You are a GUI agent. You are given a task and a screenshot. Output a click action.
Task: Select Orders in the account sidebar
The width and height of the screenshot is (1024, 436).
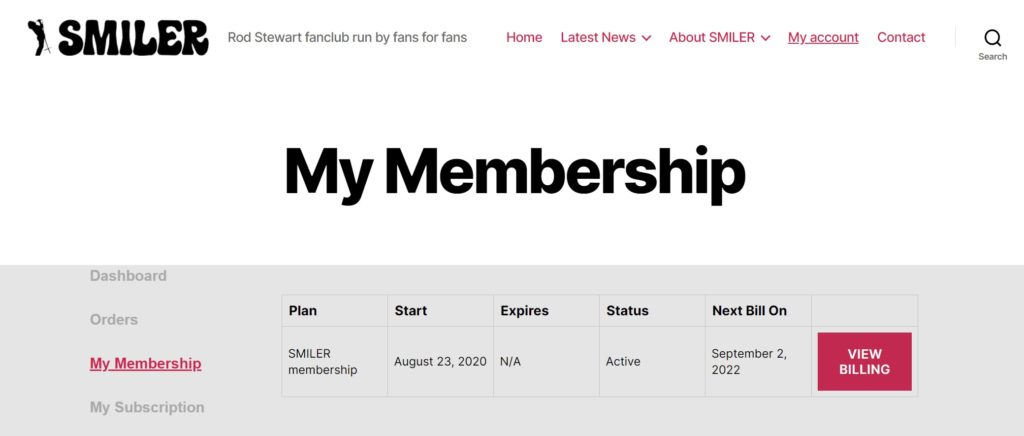click(114, 319)
